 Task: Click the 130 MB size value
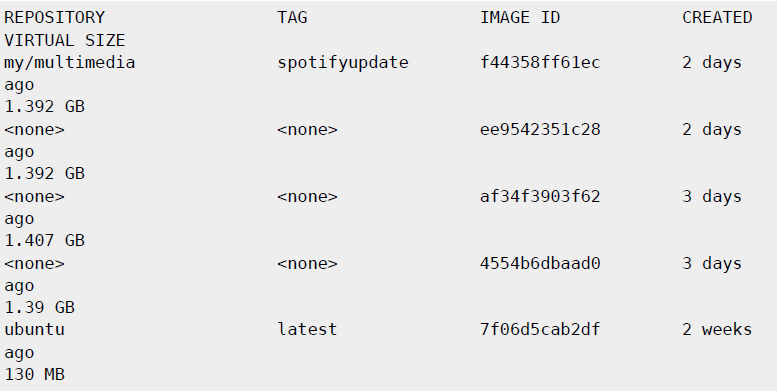34,375
